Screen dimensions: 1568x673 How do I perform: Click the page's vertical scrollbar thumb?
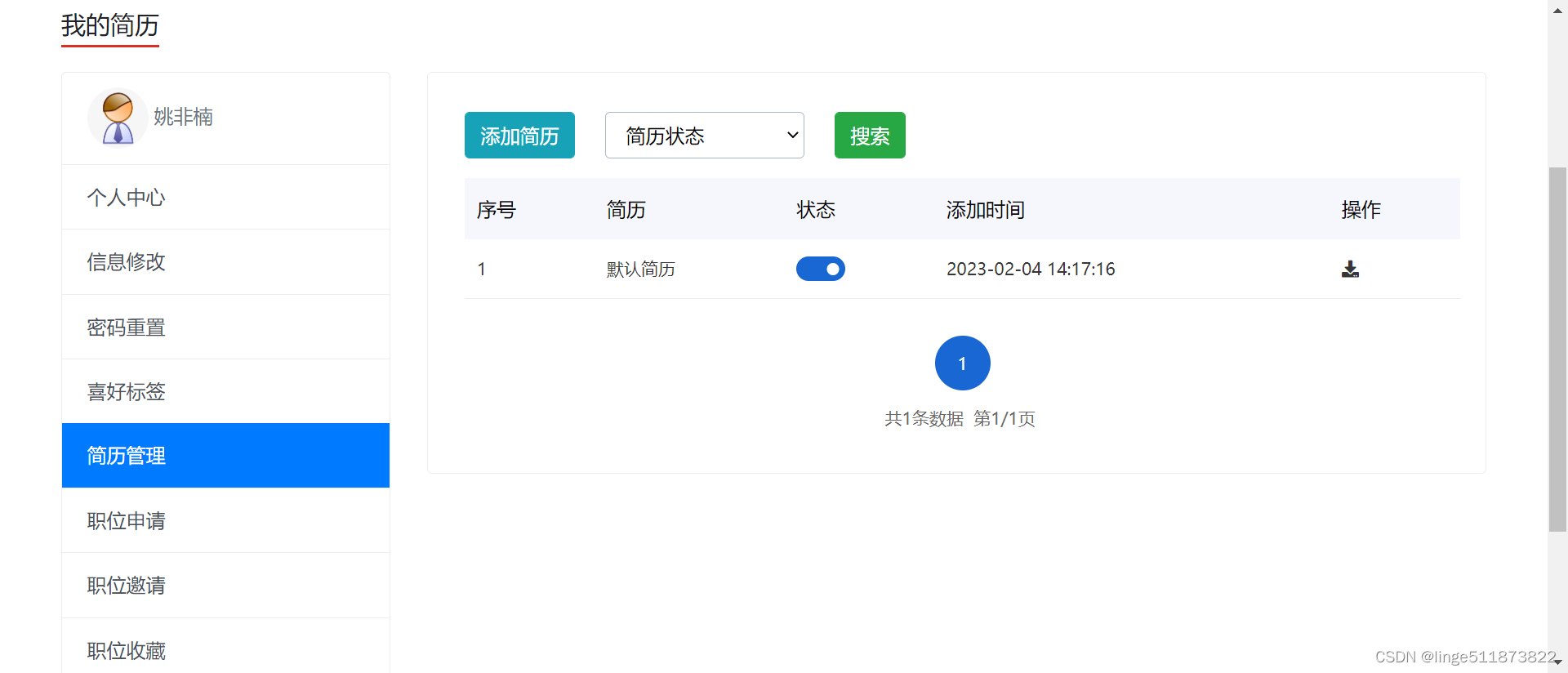tap(1557, 350)
